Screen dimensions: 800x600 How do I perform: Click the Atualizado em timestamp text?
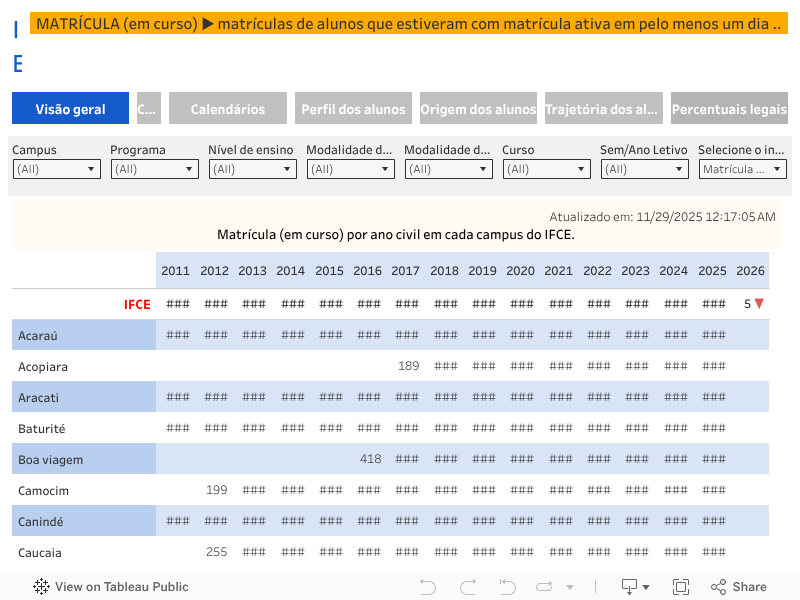[662, 217]
